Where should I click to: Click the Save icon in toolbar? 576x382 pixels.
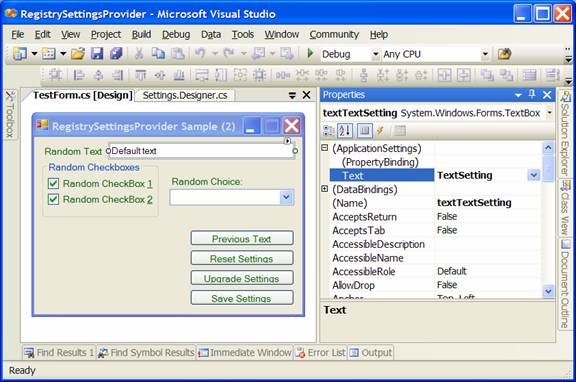(97, 54)
